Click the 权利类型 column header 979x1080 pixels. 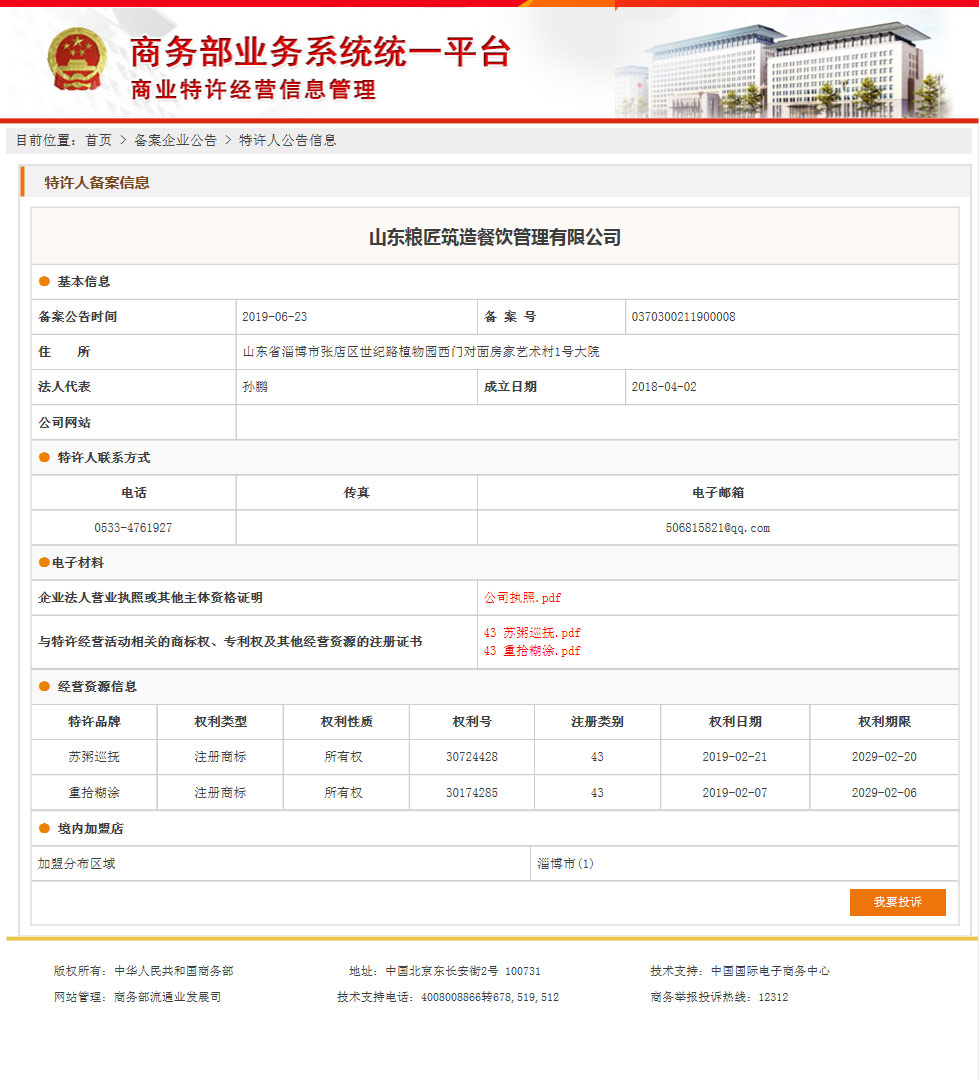point(220,722)
